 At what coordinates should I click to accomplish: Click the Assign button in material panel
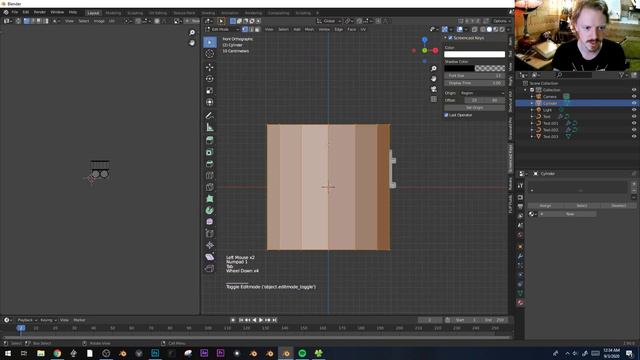click(x=545, y=206)
